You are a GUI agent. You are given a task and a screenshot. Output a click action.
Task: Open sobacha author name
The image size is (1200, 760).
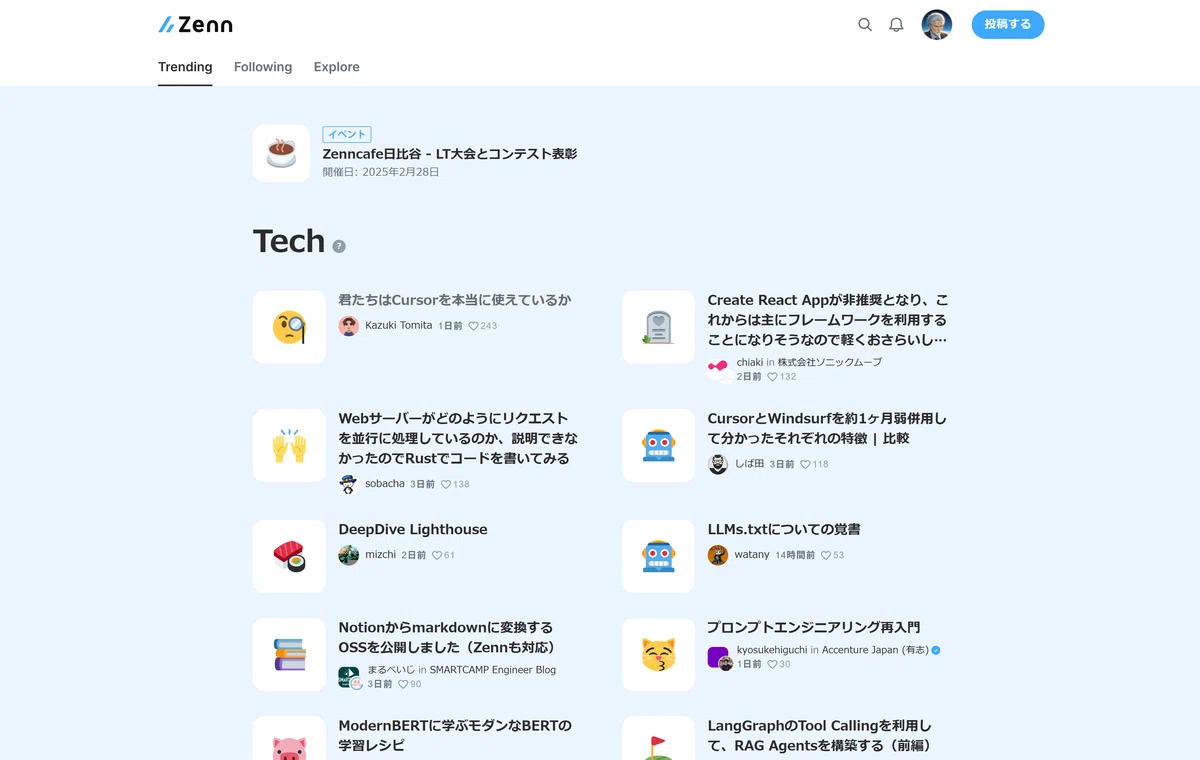point(385,484)
